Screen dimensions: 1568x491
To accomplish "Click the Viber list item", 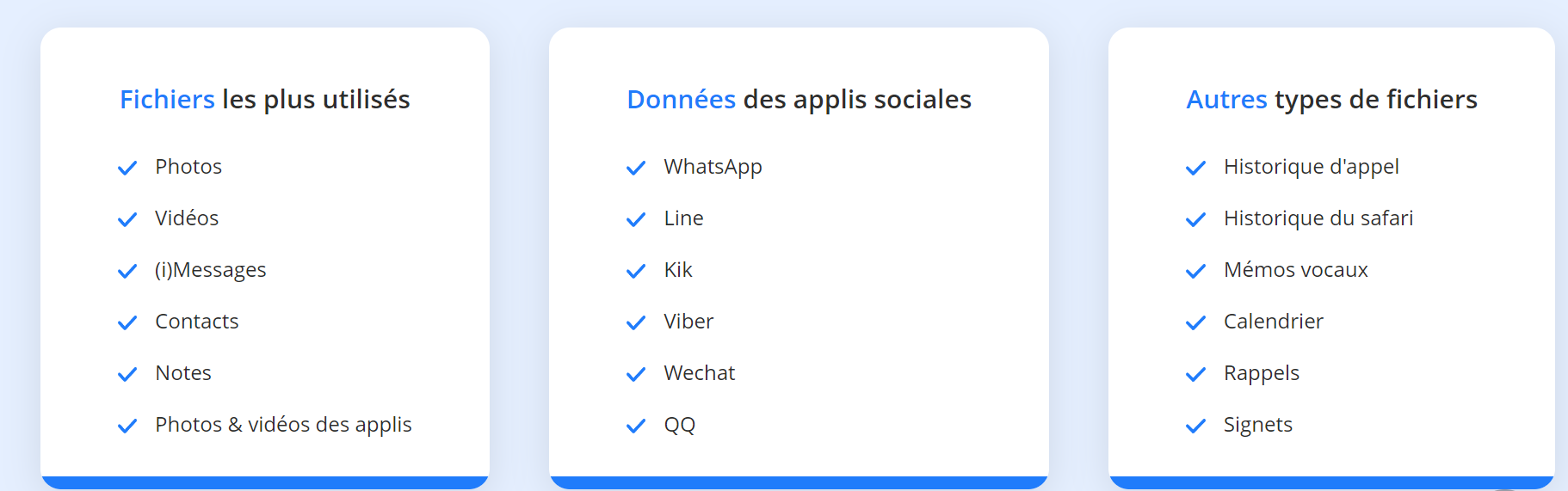I will coord(688,322).
